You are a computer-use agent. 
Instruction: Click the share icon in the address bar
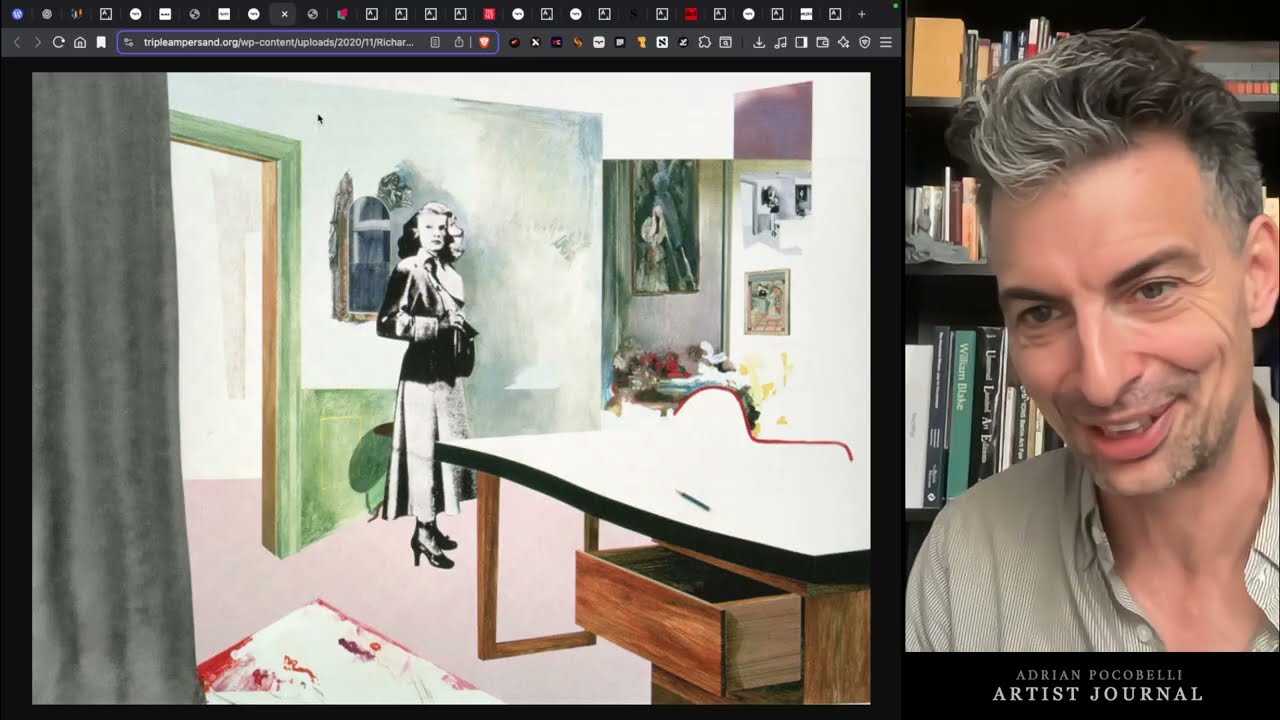(x=459, y=42)
